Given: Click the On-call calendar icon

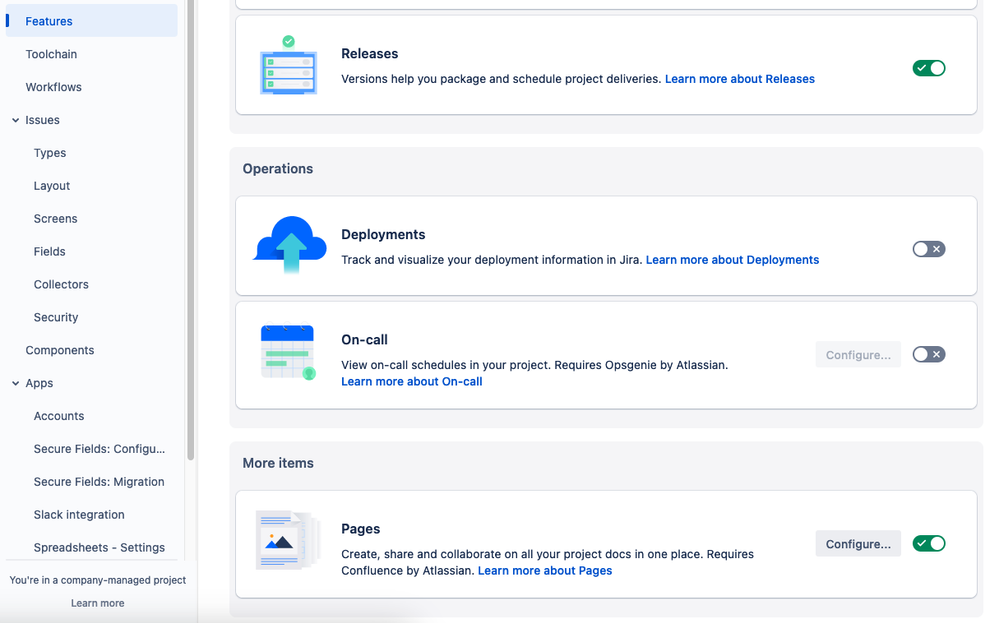Looking at the screenshot, I should pos(288,352).
